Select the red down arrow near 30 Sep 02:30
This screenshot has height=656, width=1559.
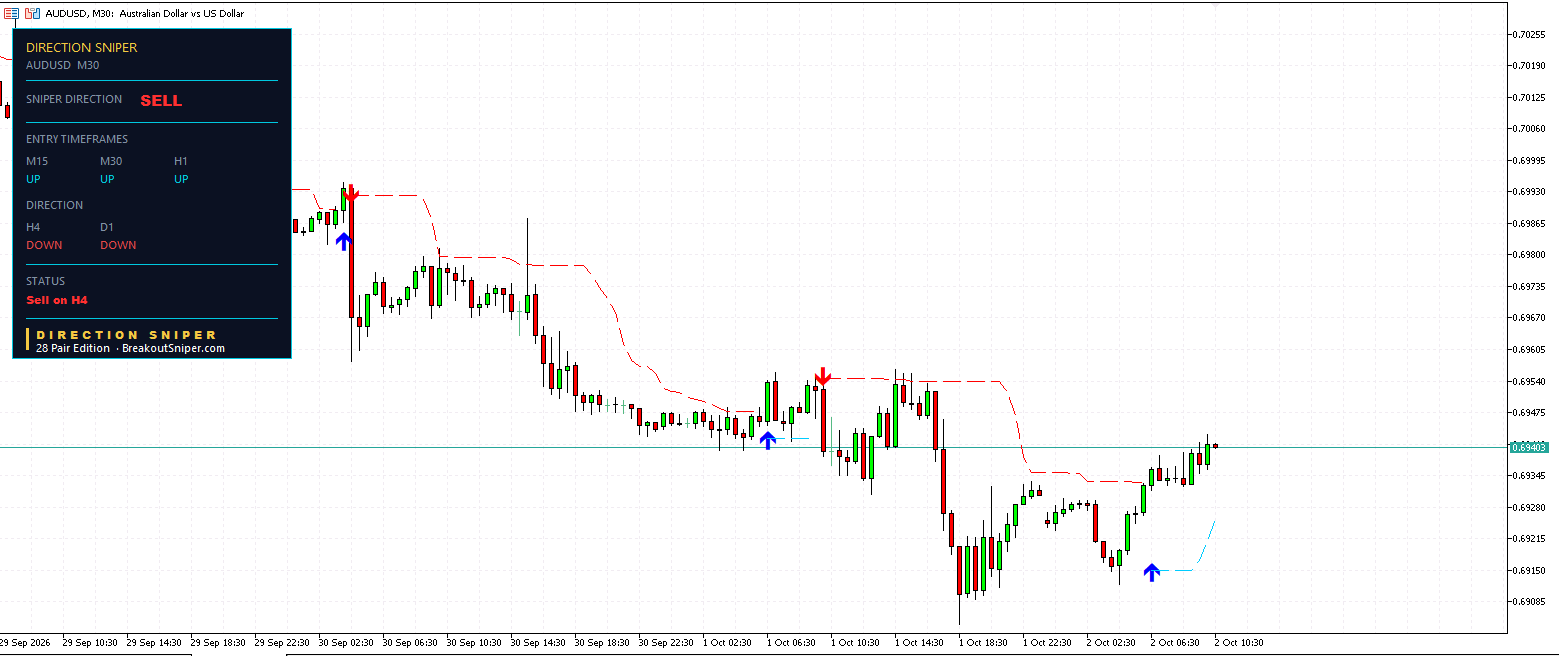pyautogui.click(x=351, y=194)
